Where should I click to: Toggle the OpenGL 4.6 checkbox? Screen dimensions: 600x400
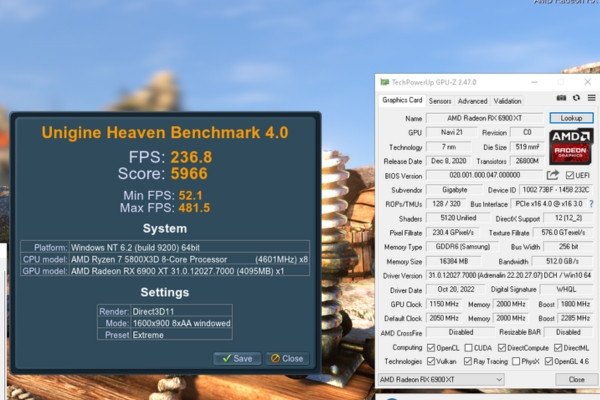[549, 361]
